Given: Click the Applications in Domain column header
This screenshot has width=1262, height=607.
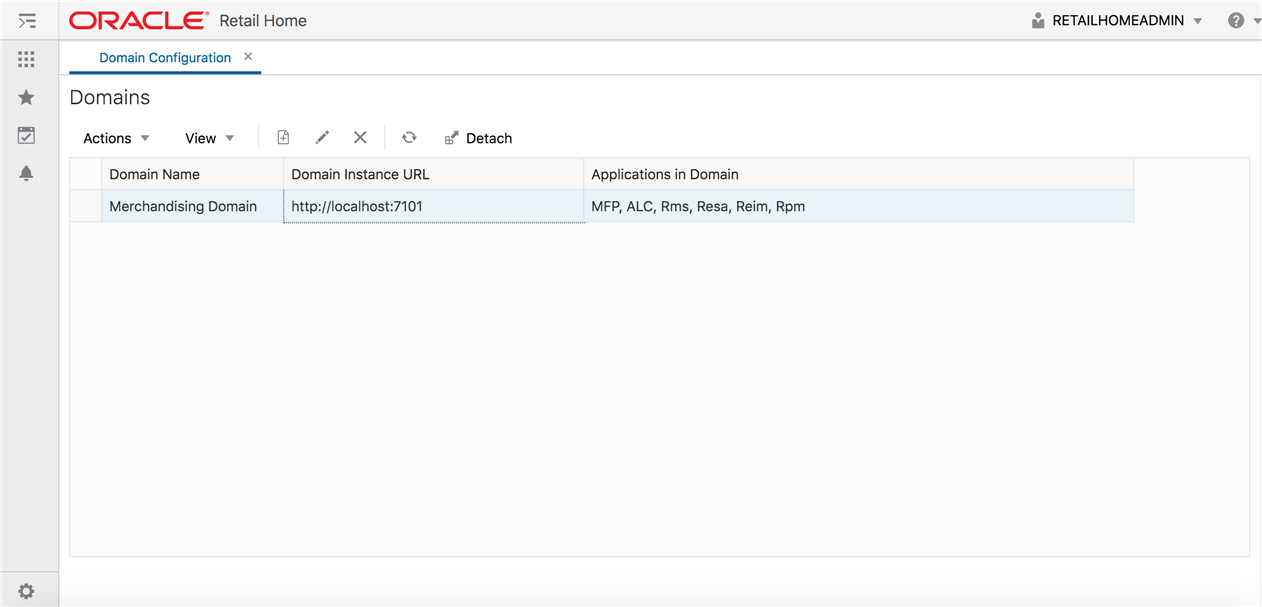Looking at the screenshot, I should click(x=859, y=174).
